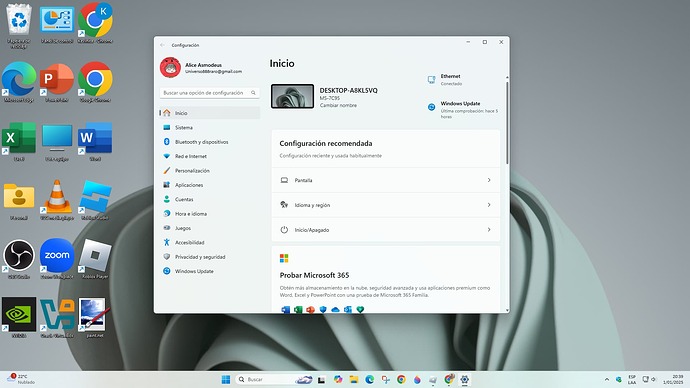Open Accesibilidad settings

coord(209,242)
